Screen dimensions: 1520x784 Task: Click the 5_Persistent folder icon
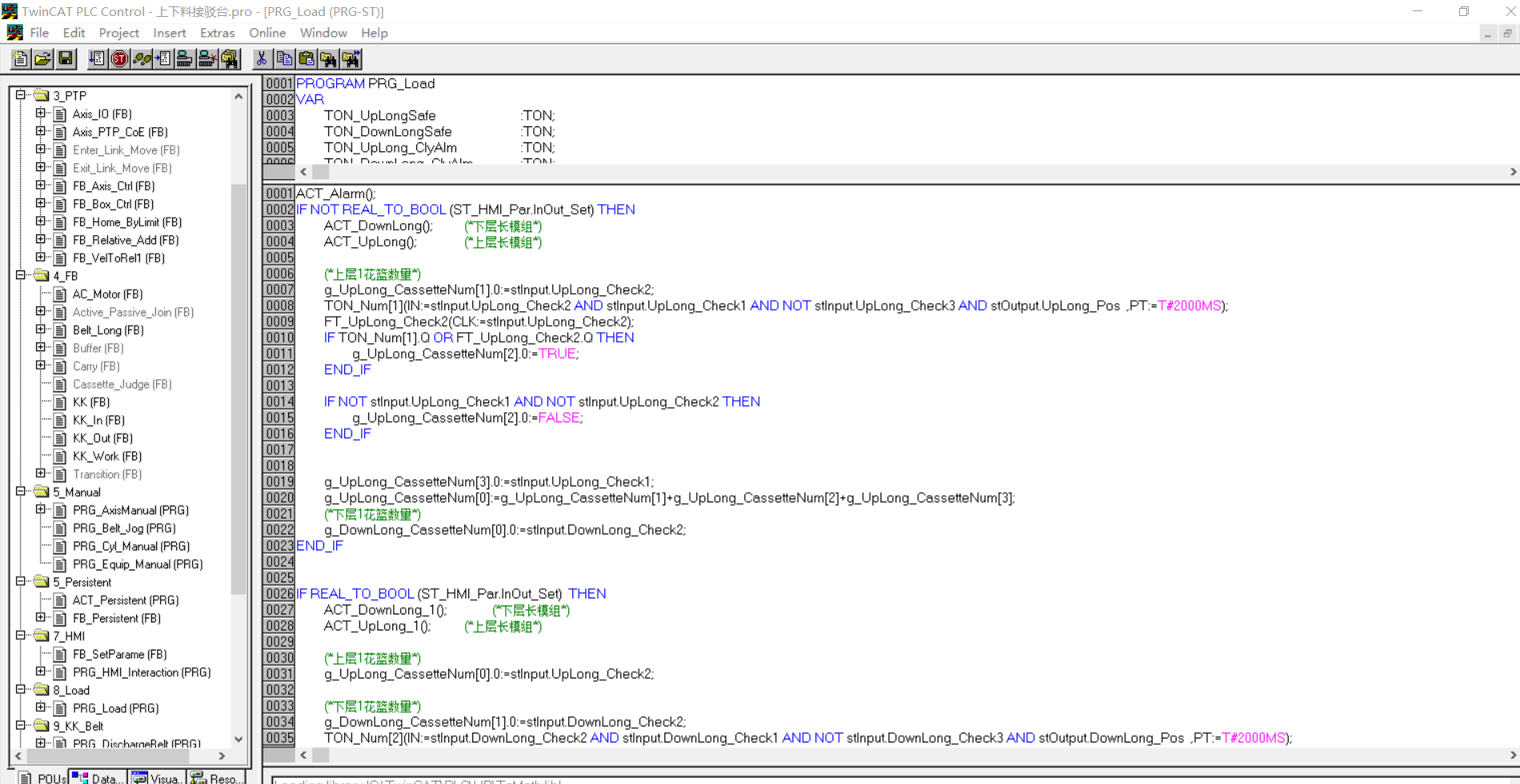tap(42, 582)
